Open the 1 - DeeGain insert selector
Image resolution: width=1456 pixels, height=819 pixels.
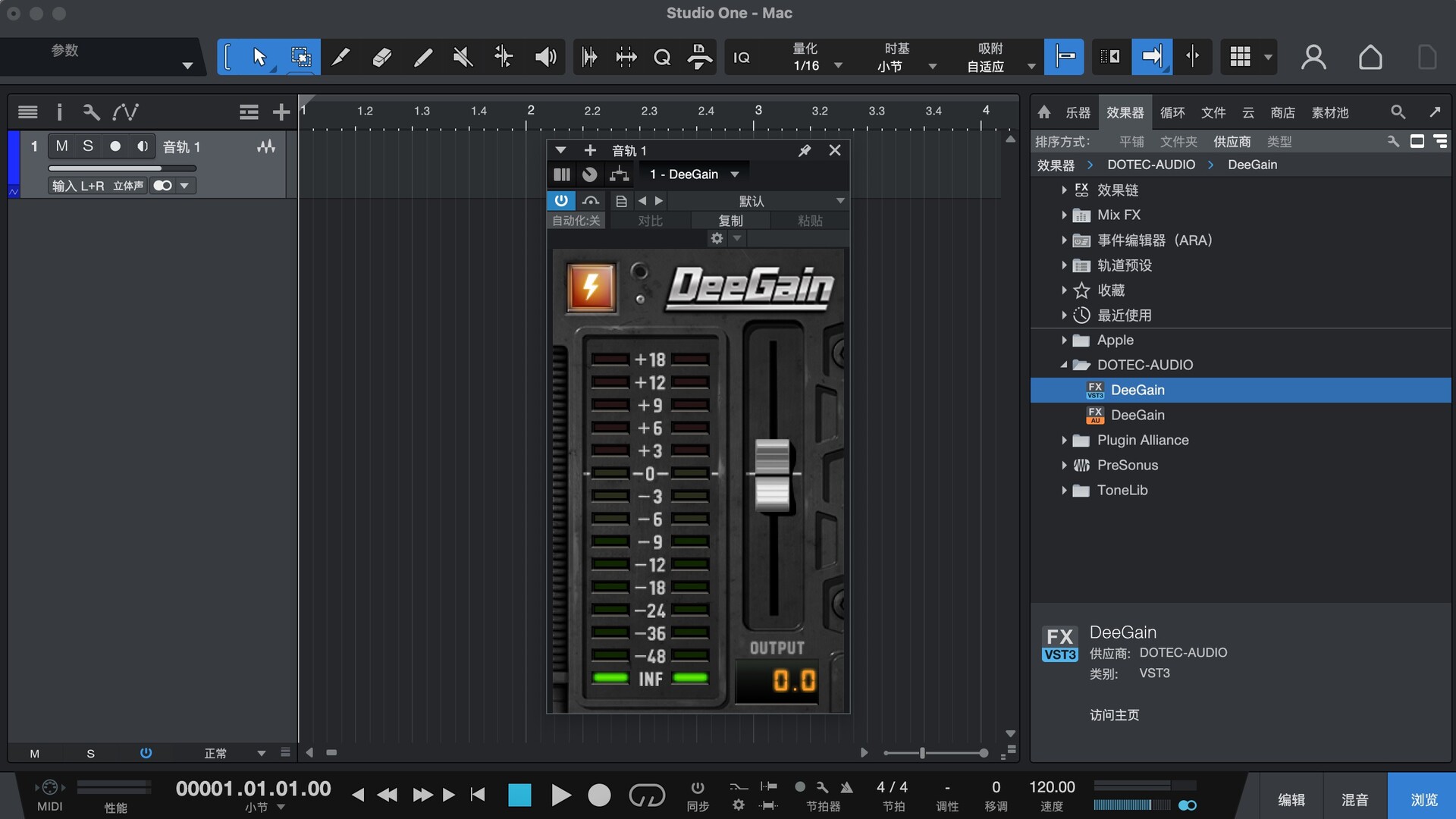(x=694, y=174)
